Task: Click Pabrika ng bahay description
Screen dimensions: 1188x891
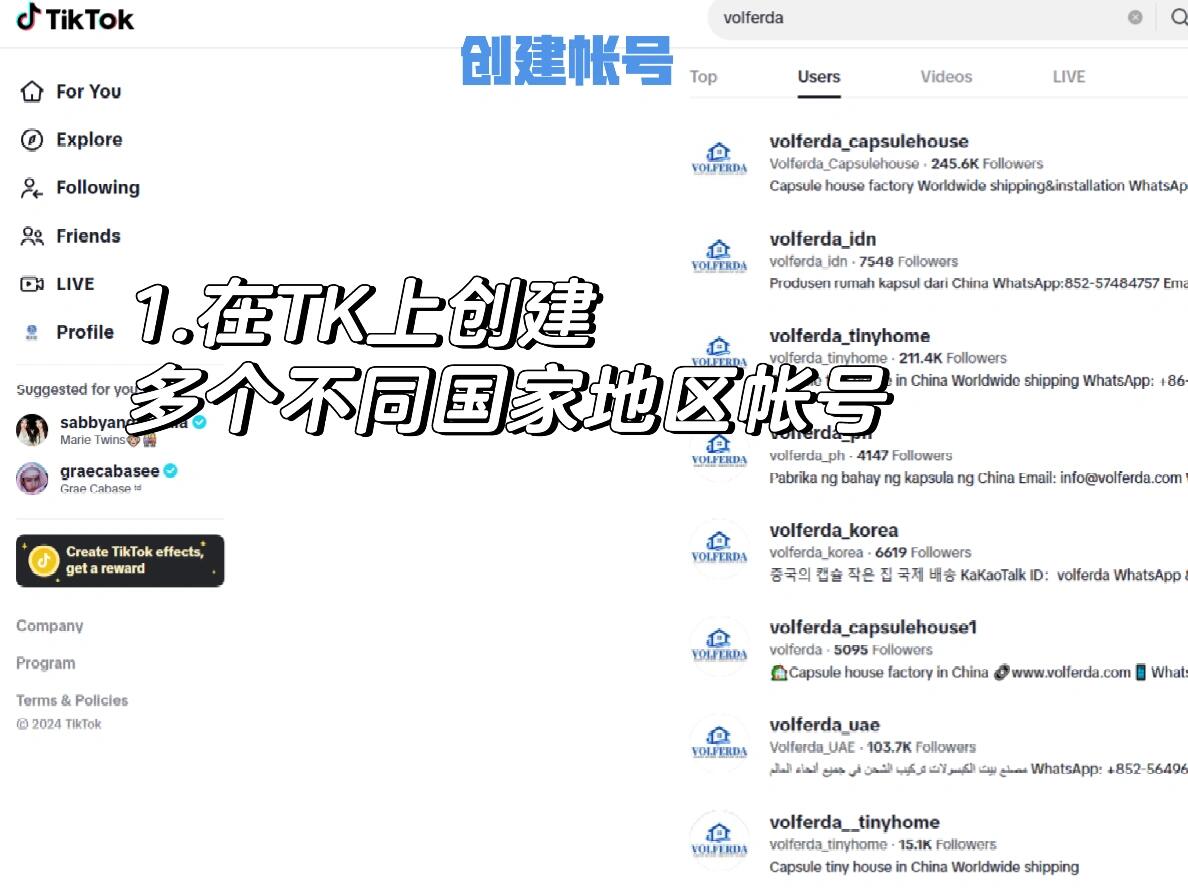Action: coord(978,477)
